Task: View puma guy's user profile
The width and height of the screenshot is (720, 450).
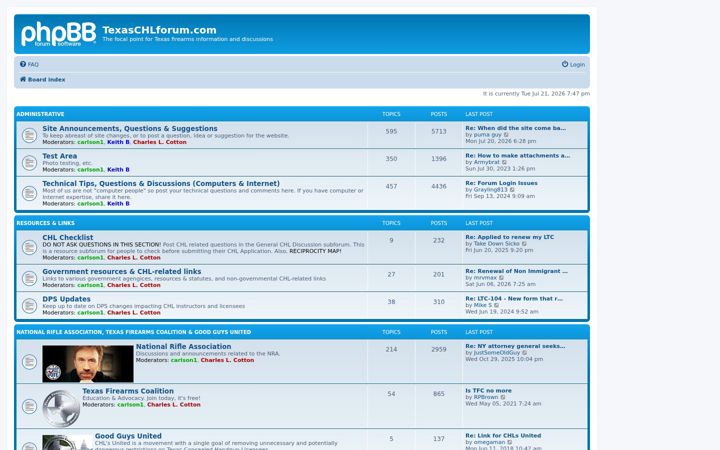Action: coord(488,135)
